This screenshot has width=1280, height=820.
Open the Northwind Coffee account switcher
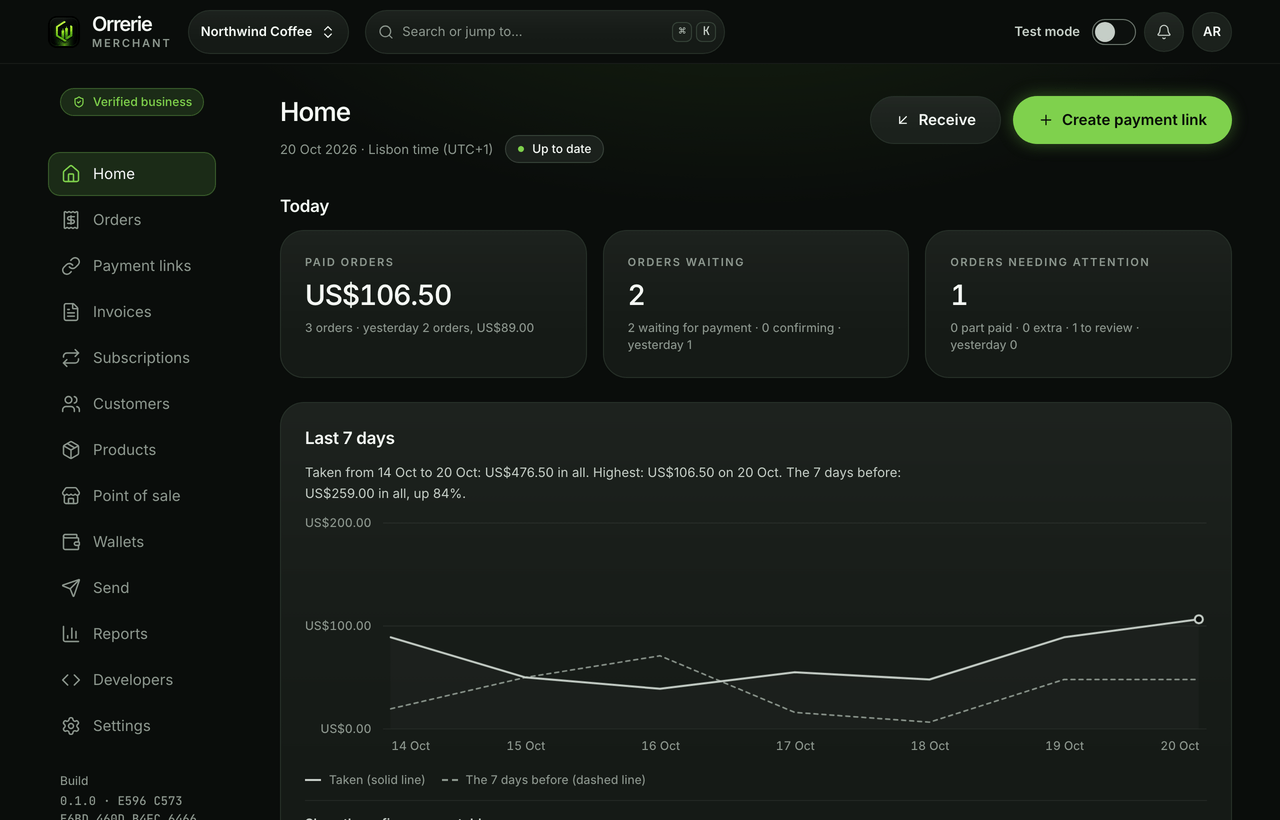tap(268, 32)
